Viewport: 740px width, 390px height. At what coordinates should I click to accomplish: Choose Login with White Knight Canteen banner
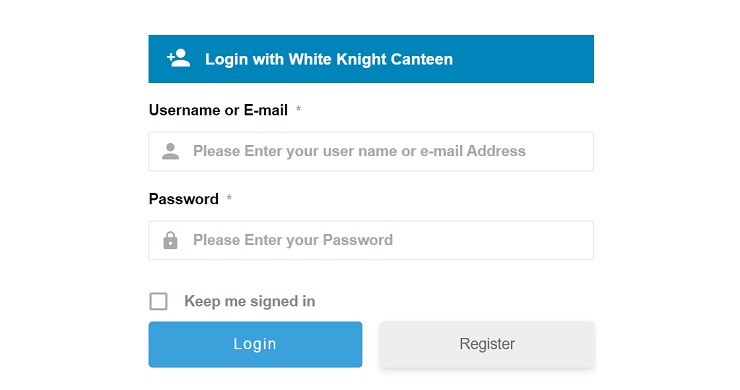tap(371, 59)
